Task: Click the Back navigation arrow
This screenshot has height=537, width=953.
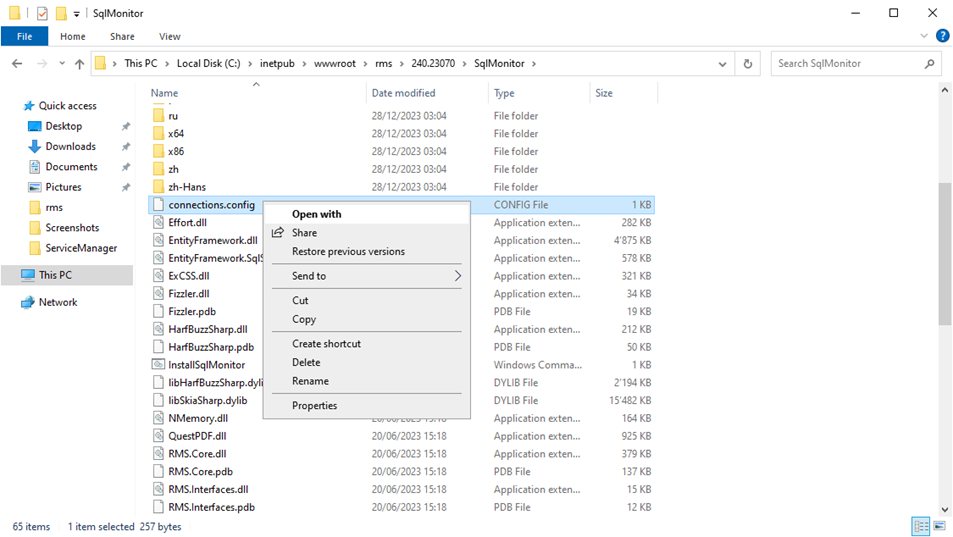Action: 17,64
